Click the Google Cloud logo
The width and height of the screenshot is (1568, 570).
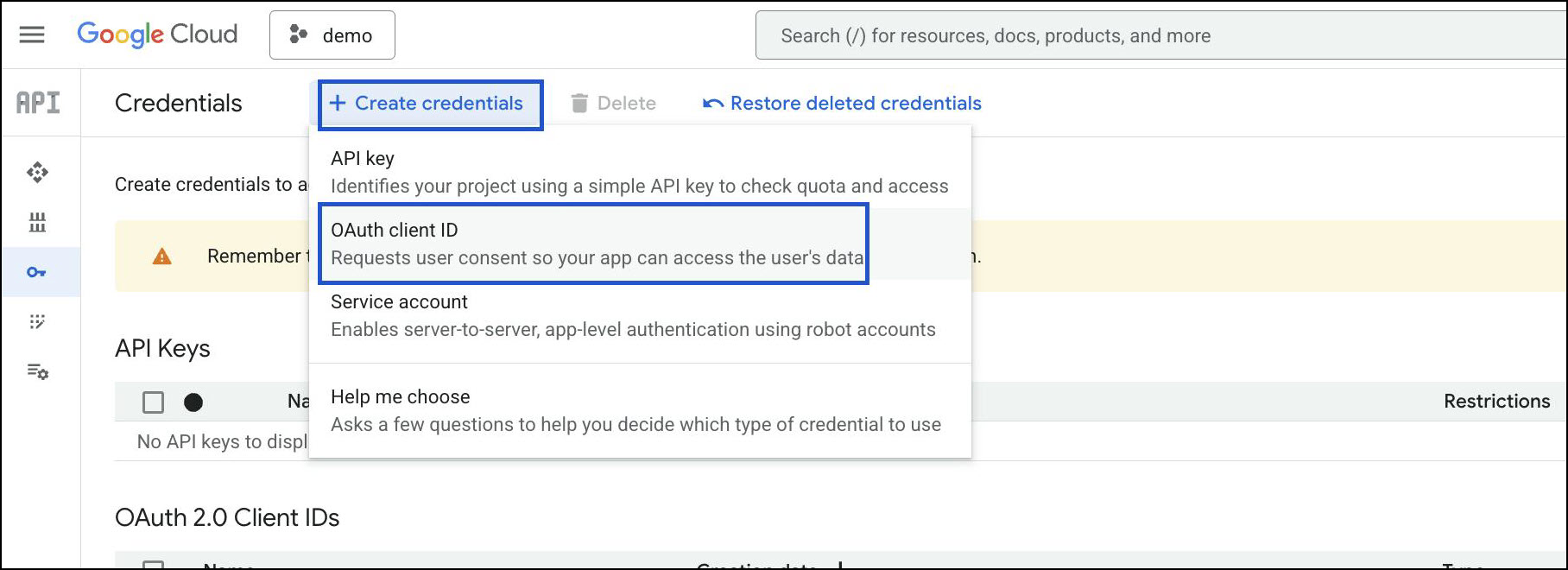click(x=157, y=35)
